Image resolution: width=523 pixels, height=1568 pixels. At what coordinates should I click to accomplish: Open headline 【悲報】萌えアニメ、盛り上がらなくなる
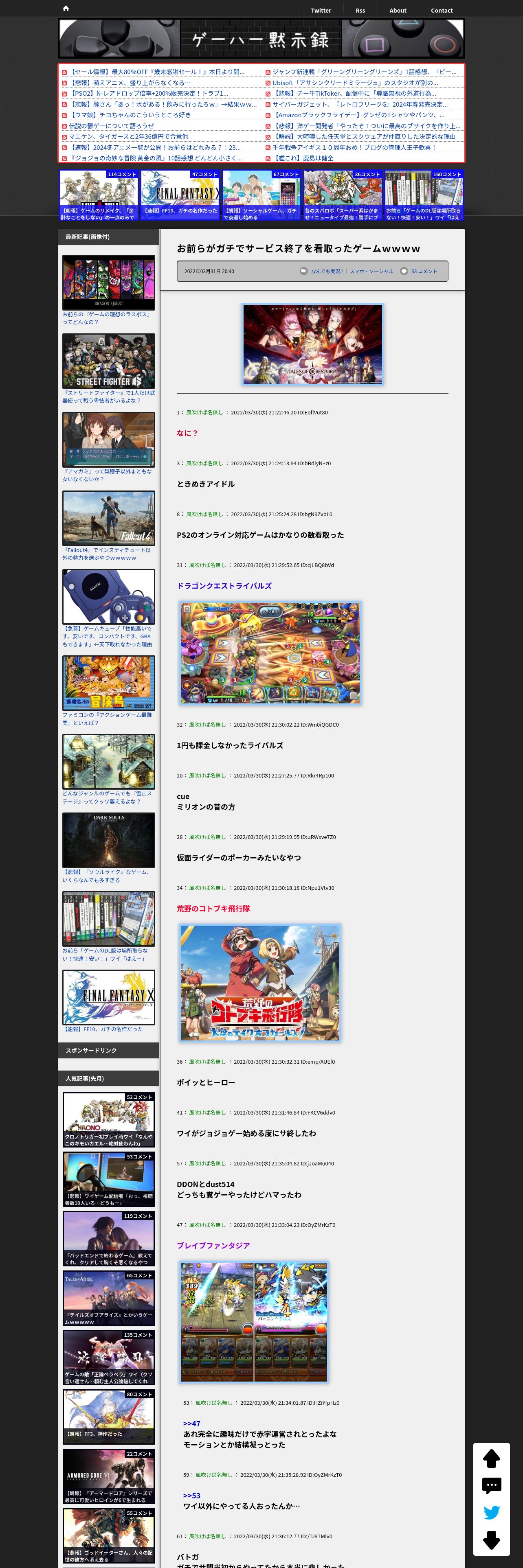coord(130,83)
